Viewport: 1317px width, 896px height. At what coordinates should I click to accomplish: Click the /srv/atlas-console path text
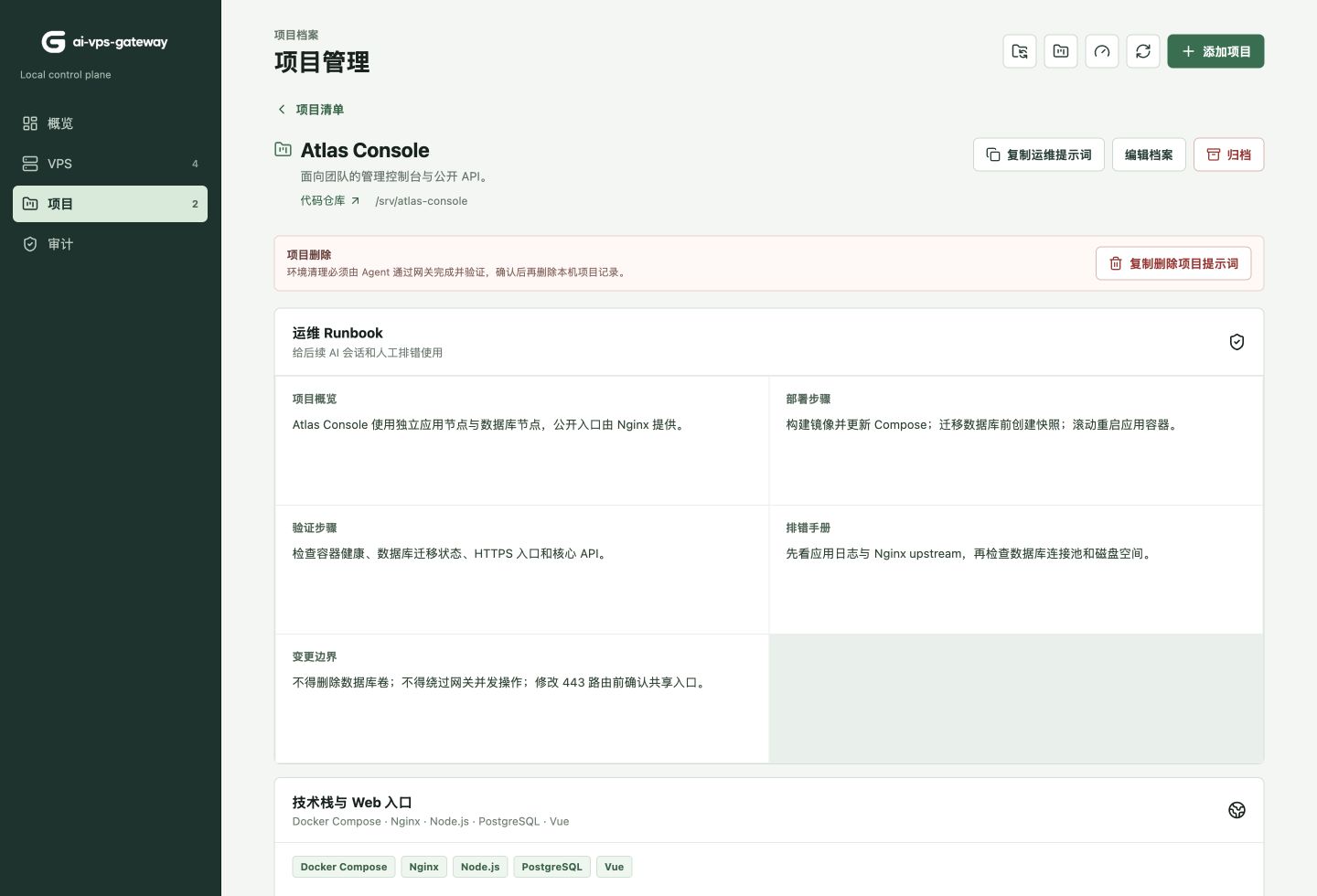pos(422,201)
